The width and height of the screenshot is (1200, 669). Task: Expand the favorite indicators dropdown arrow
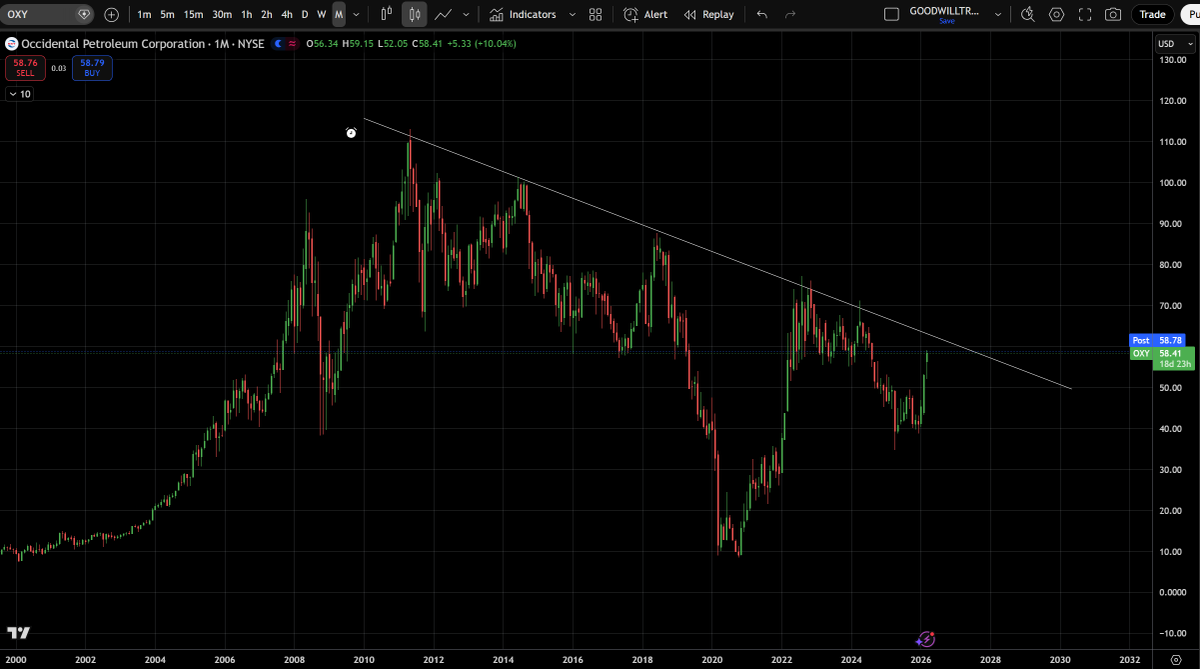pos(572,15)
